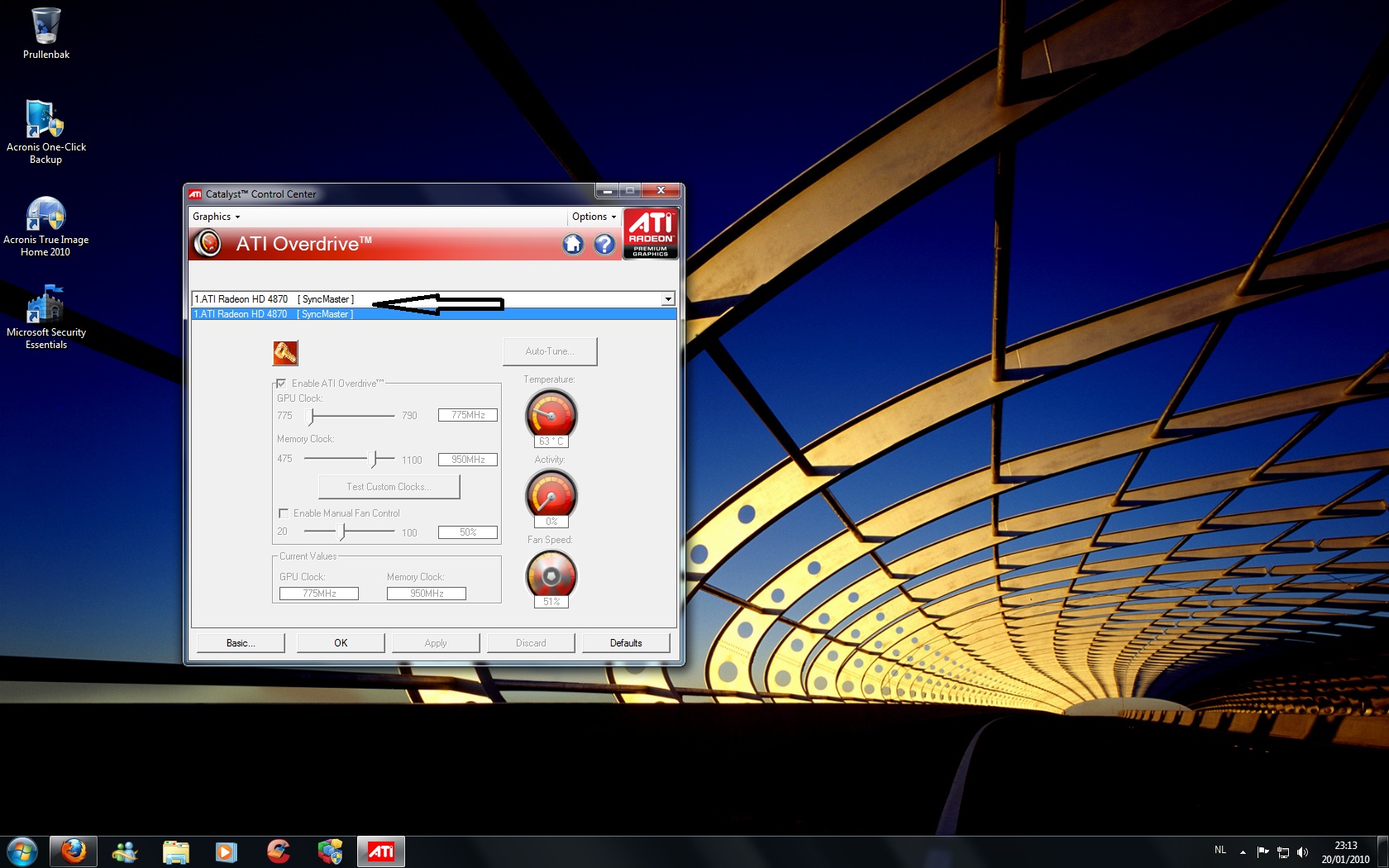The height and width of the screenshot is (868, 1389).
Task: Select highlighted ATI Radeon HD 4870 list entry
Action: point(434,314)
